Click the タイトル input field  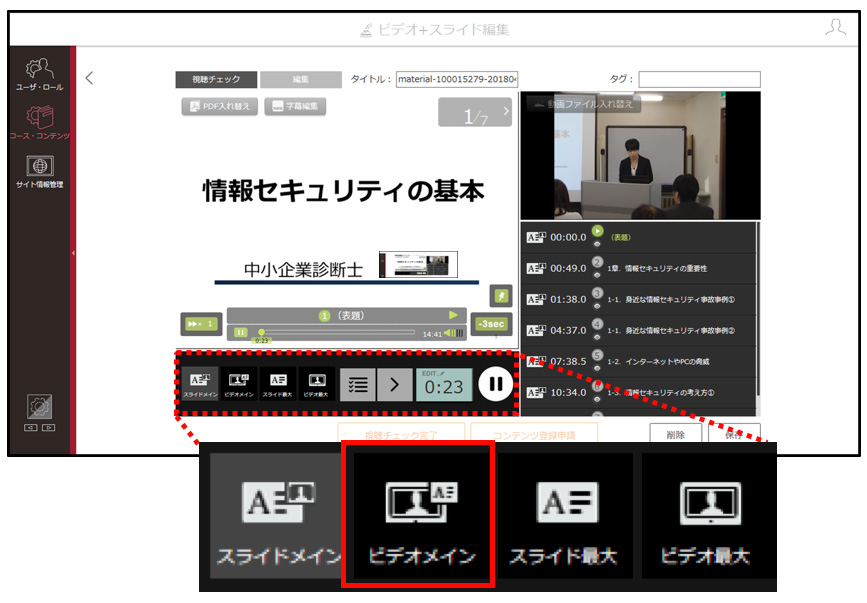pos(457,79)
